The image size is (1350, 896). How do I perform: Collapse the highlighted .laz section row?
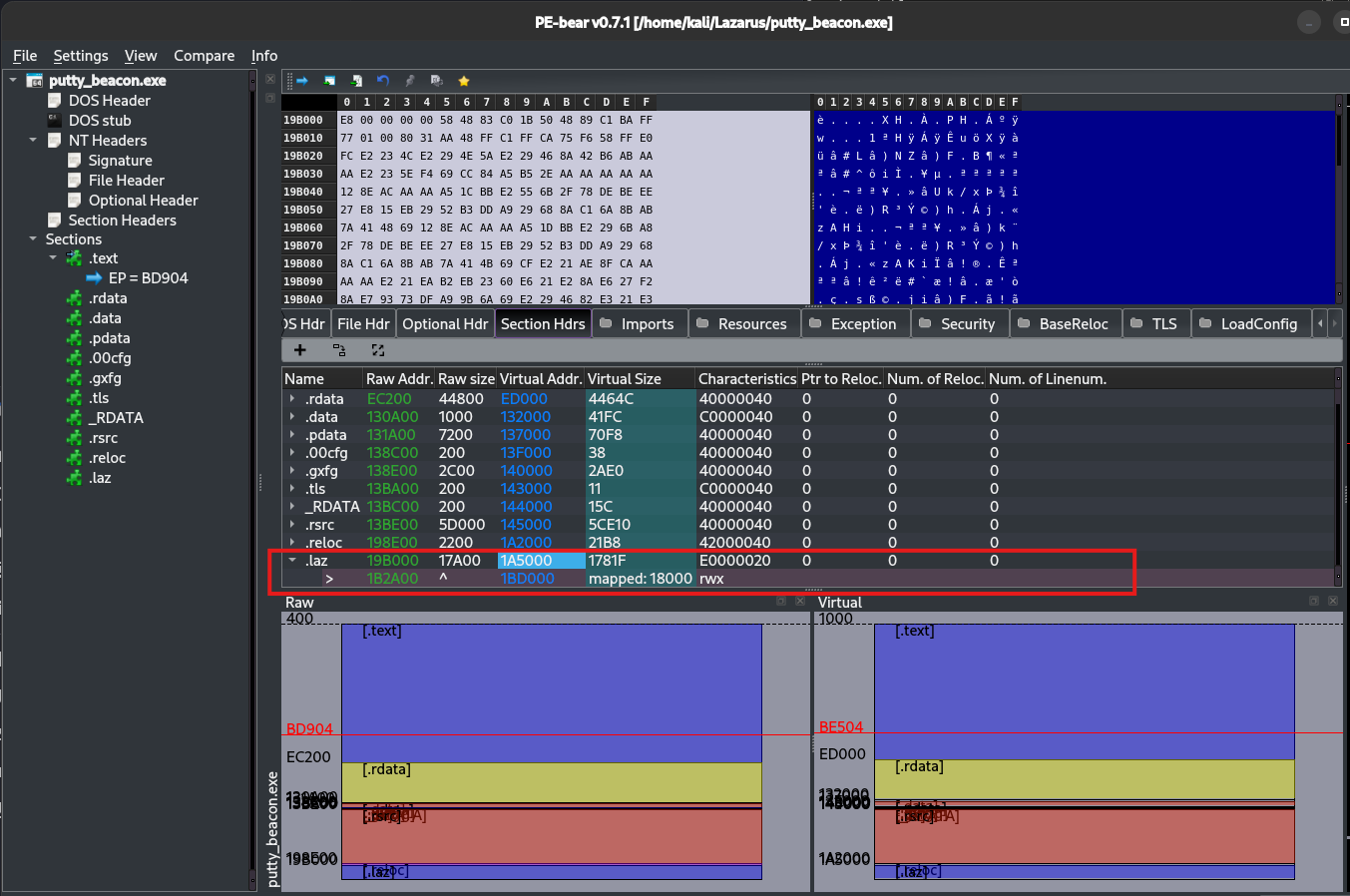click(x=292, y=560)
